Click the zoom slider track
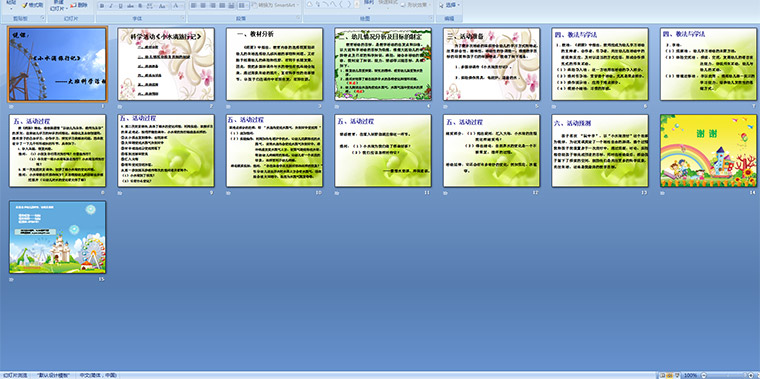The image size is (760, 379). click(x=726, y=375)
